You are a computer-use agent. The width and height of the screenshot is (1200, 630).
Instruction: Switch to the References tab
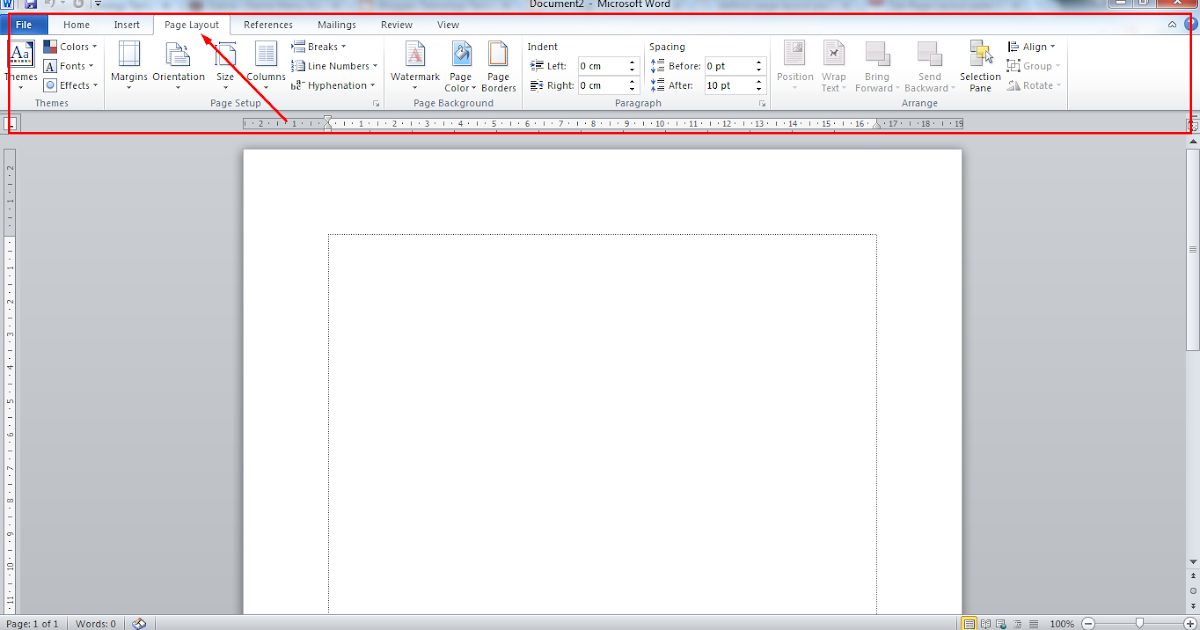pyautogui.click(x=267, y=24)
